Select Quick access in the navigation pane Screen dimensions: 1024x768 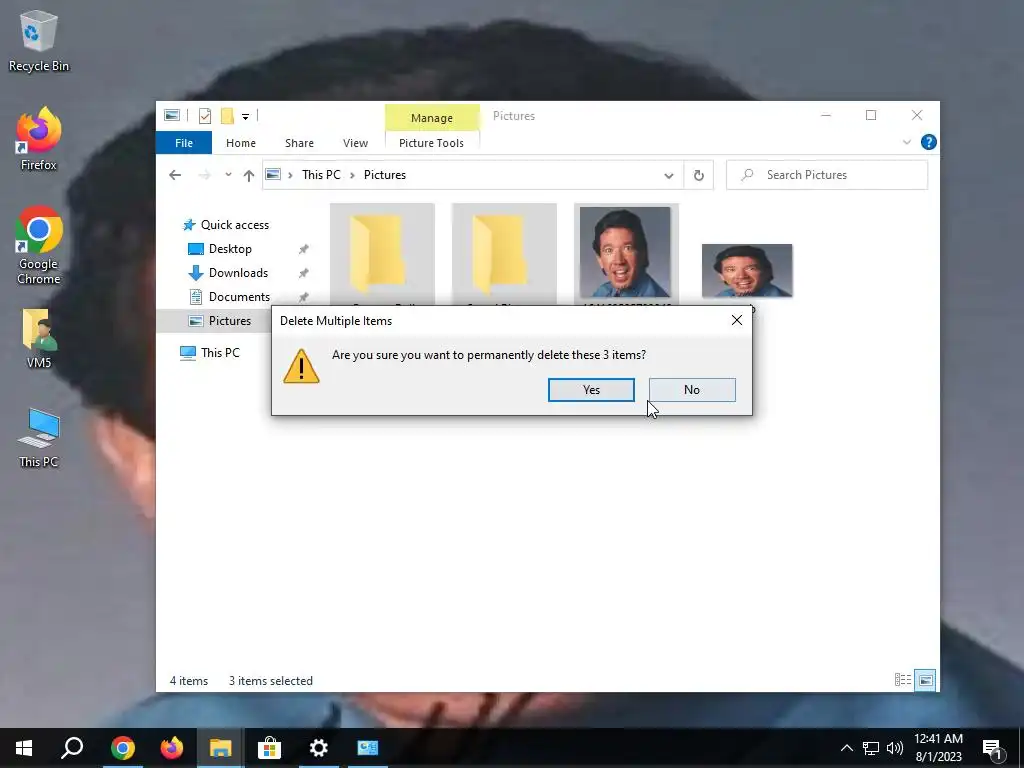(234, 225)
